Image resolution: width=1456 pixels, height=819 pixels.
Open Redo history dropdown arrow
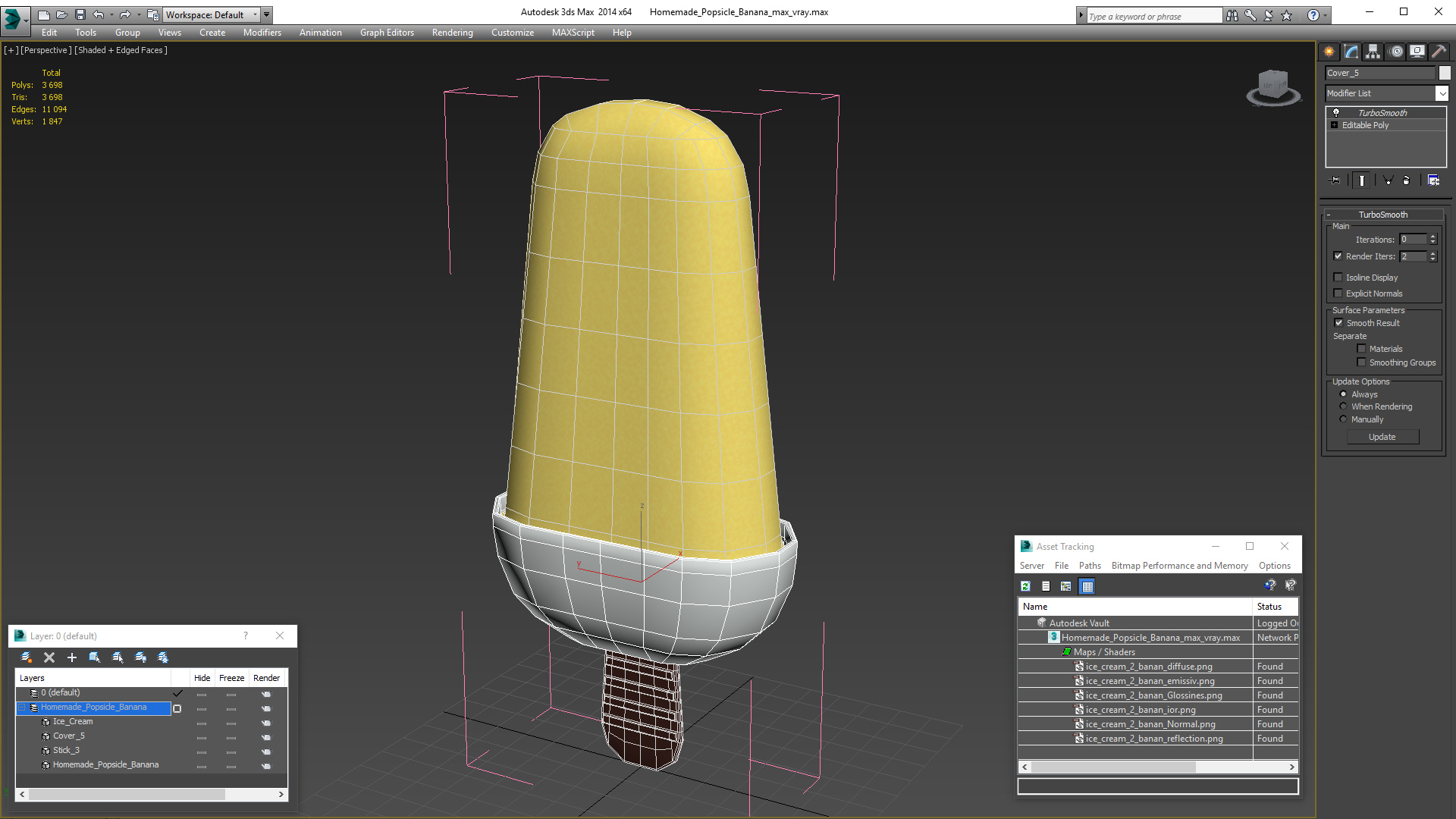pyautogui.click(x=138, y=14)
